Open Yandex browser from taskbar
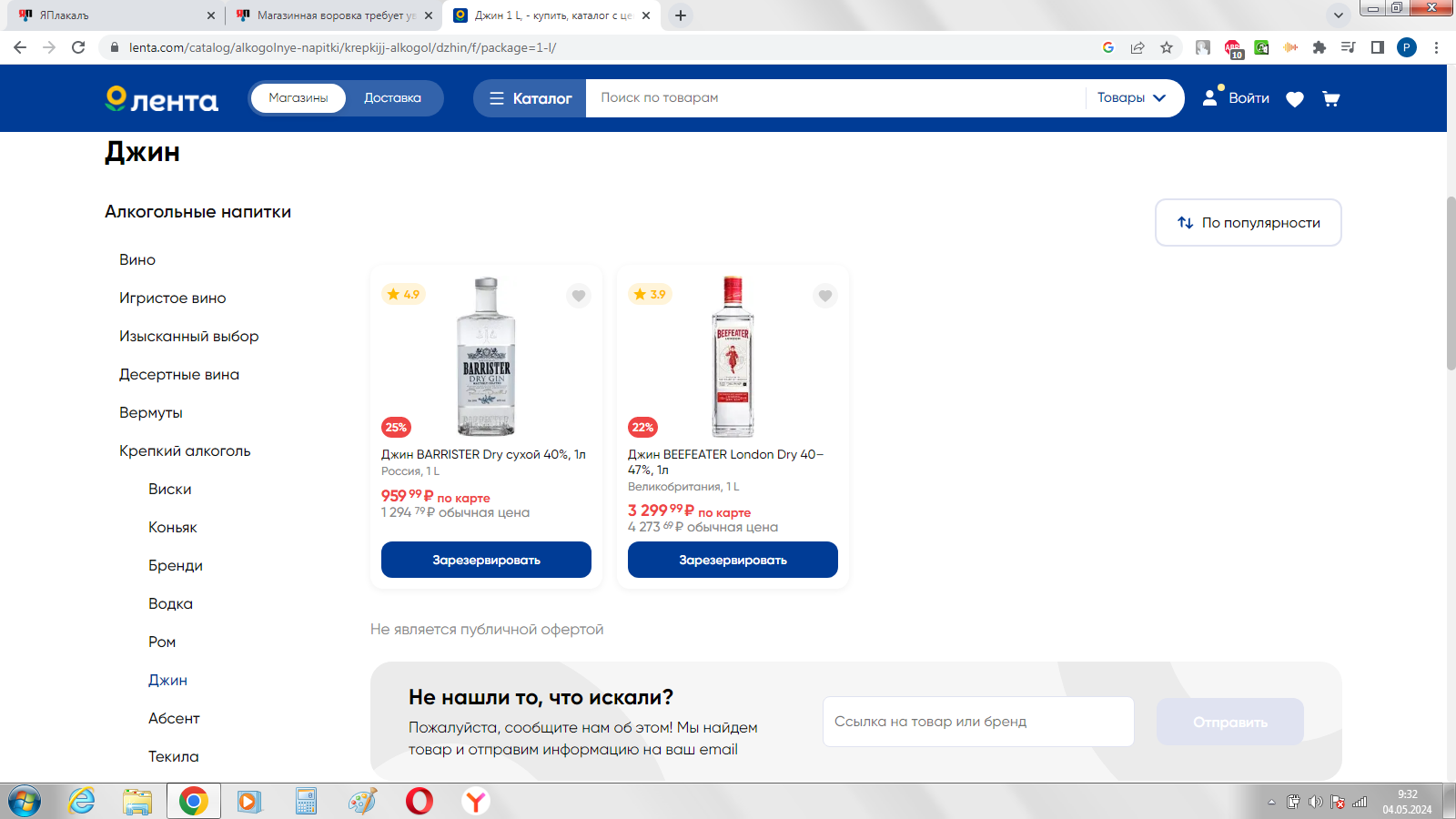 pyautogui.click(x=476, y=801)
